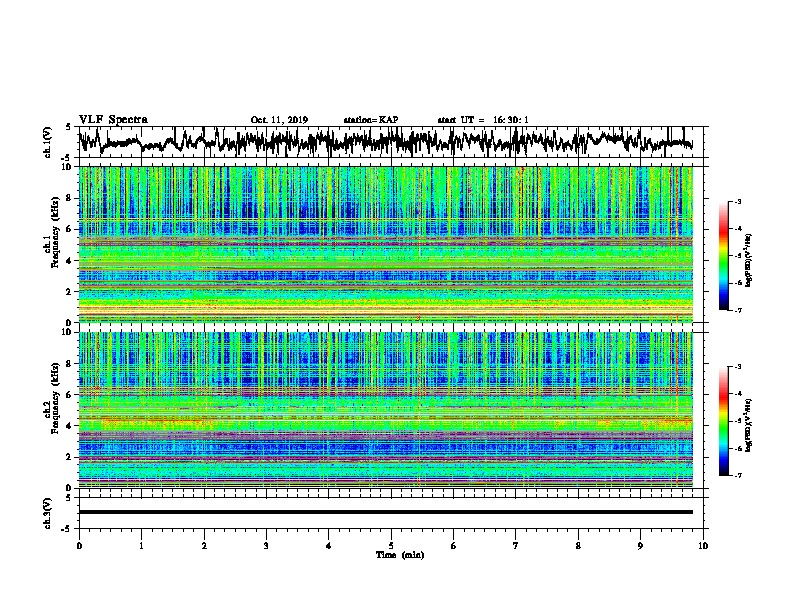Viewport: 792px width, 612px height.
Task: Click the "Time (min)" axis label
Action: pos(400,555)
